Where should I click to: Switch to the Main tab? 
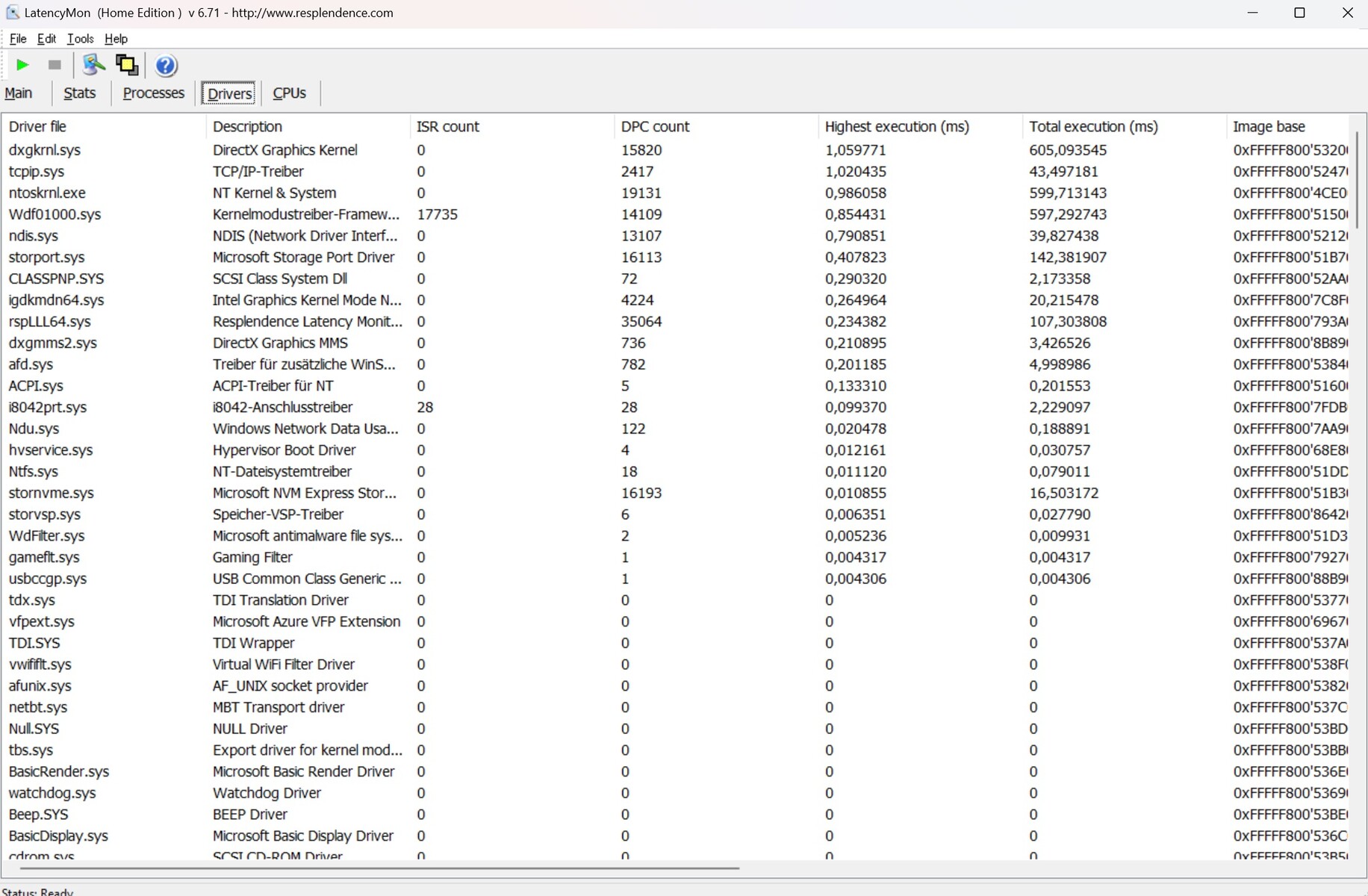click(19, 93)
